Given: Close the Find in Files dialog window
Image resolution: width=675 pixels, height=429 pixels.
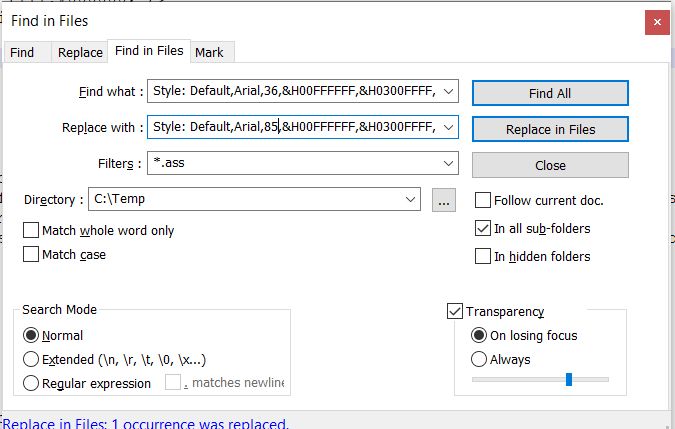Looking at the screenshot, I should [x=656, y=19].
